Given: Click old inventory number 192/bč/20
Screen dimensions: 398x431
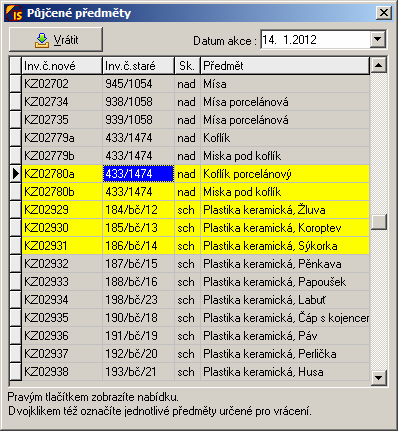Looking at the screenshot, I should click(x=138, y=354).
